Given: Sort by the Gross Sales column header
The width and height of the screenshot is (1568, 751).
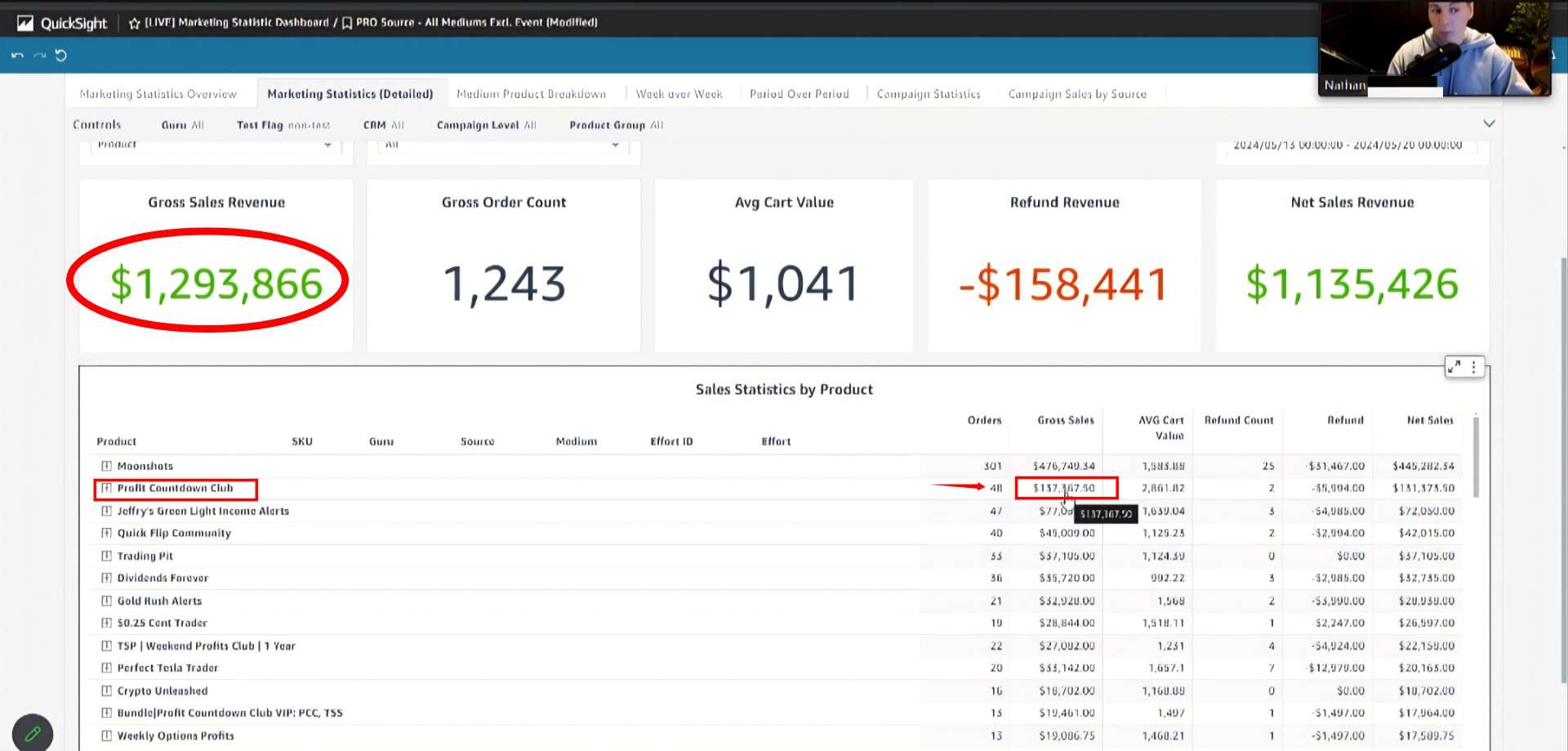Looking at the screenshot, I should pos(1065,420).
